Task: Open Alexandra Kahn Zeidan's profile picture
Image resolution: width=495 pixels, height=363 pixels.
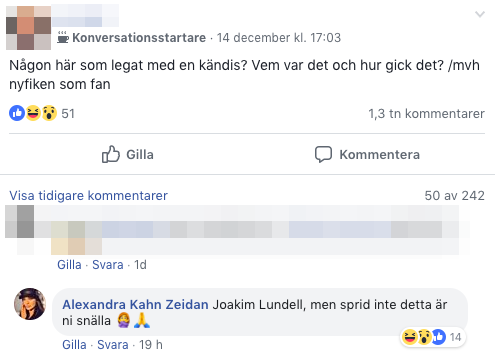Action: 30,304
